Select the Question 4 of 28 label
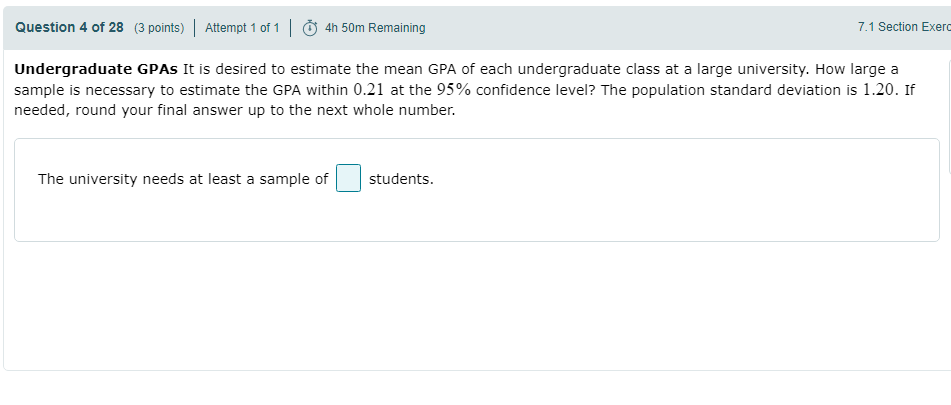Image resolution: width=951 pixels, height=405 pixels. pyautogui.click(x=69, y=28)
